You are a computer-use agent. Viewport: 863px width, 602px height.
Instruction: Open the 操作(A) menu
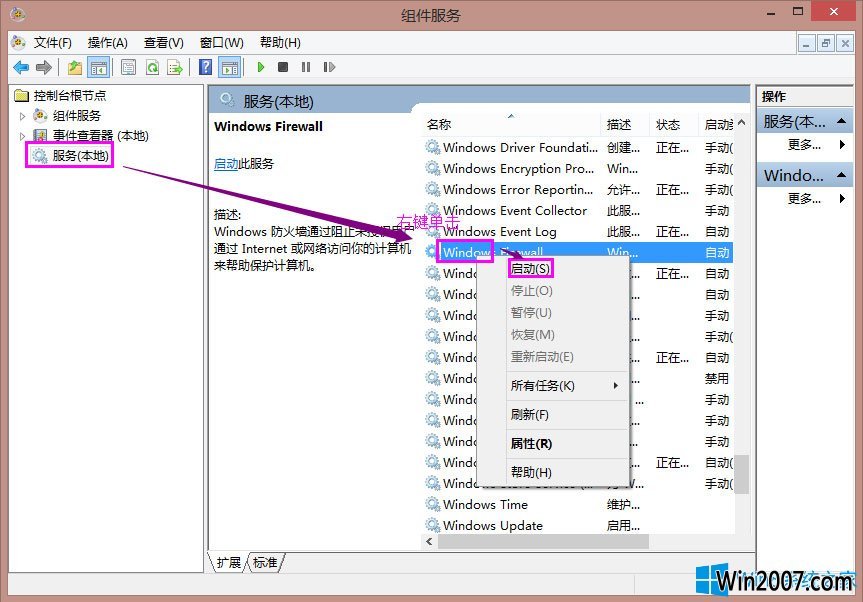pos(107,43)
